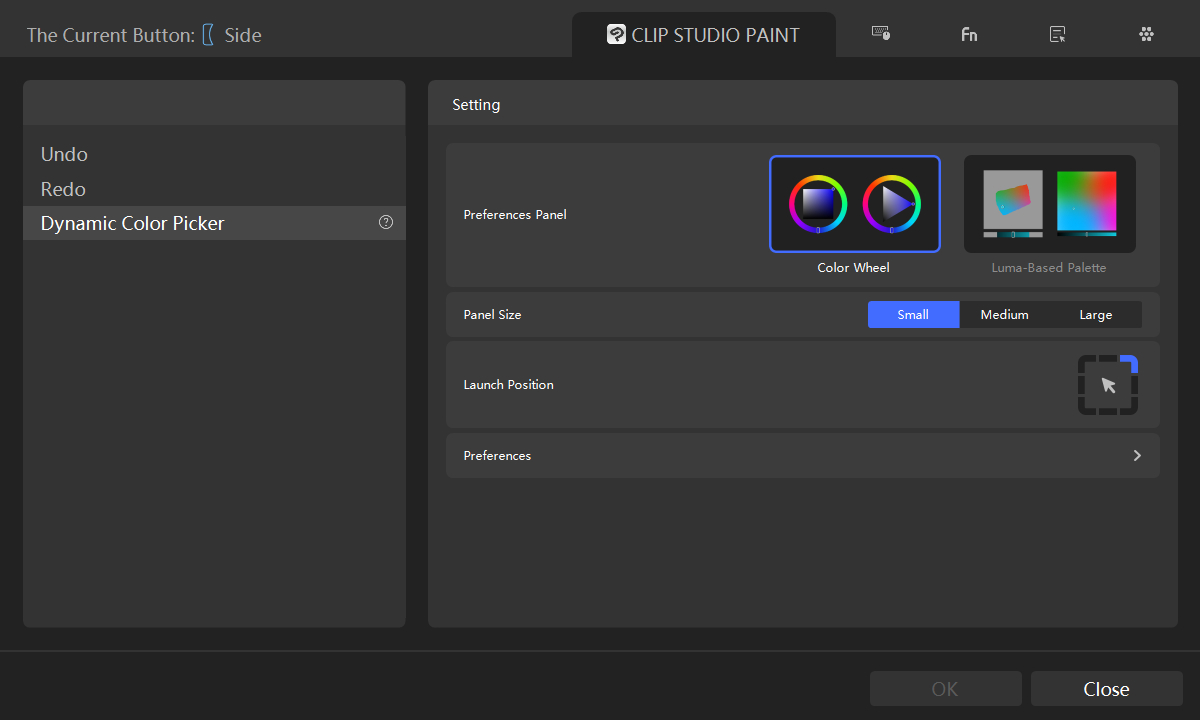The width and height of the screenshot is (1200, 720).
Task: Click the Launch Position cursor icon
Action: [x=1108, y=384]
